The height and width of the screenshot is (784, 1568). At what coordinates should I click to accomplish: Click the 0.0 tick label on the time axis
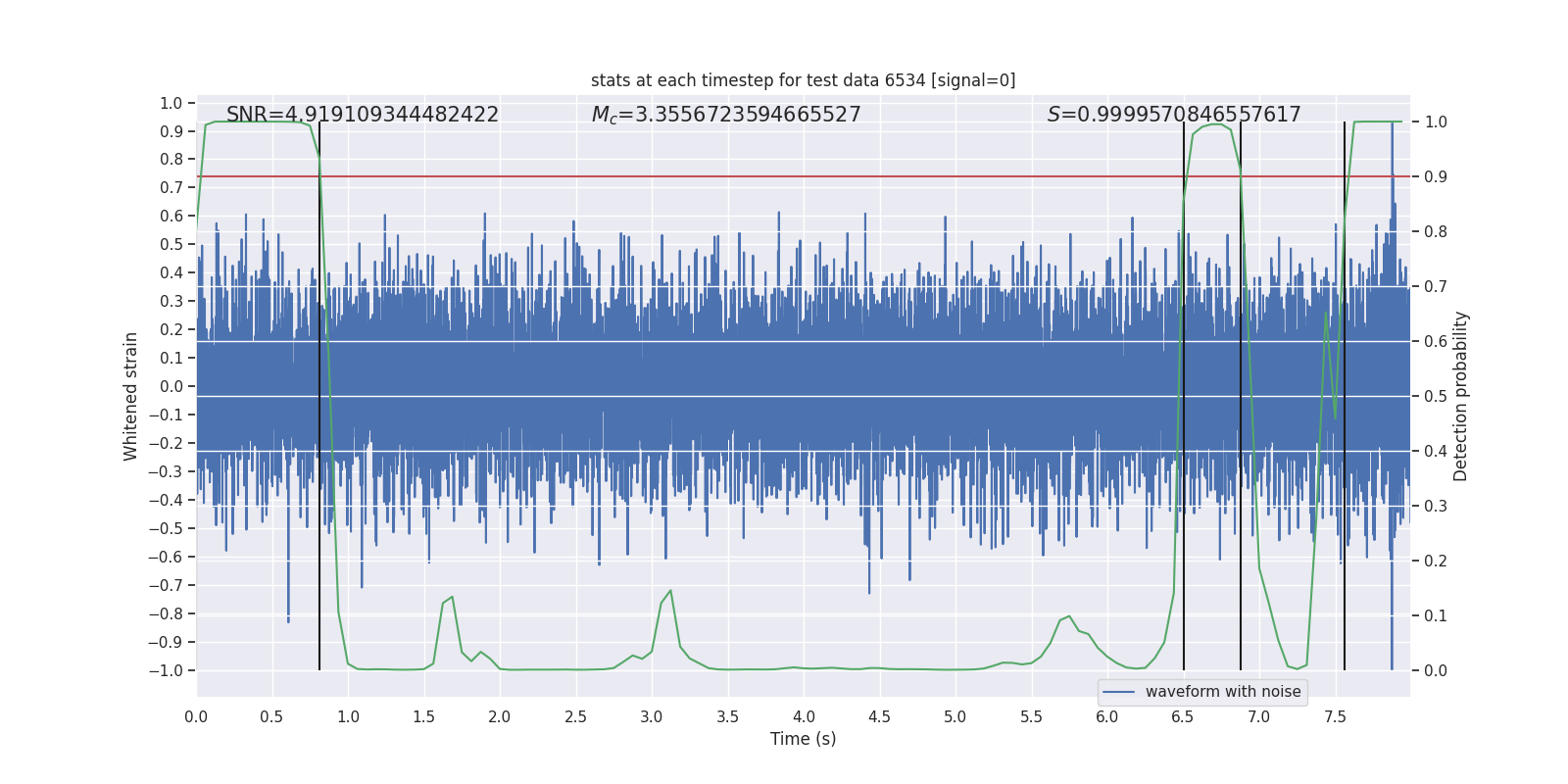(x=196, y=716)
